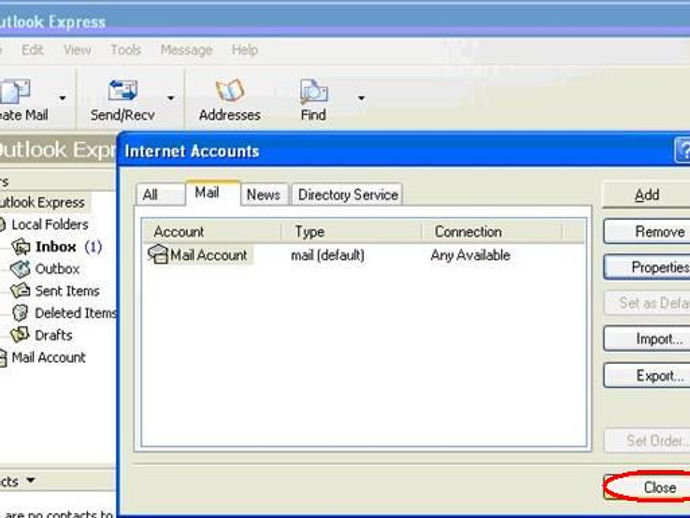Switch to the News tab
The height and width of the screenshot is (518, 690).
264,195
